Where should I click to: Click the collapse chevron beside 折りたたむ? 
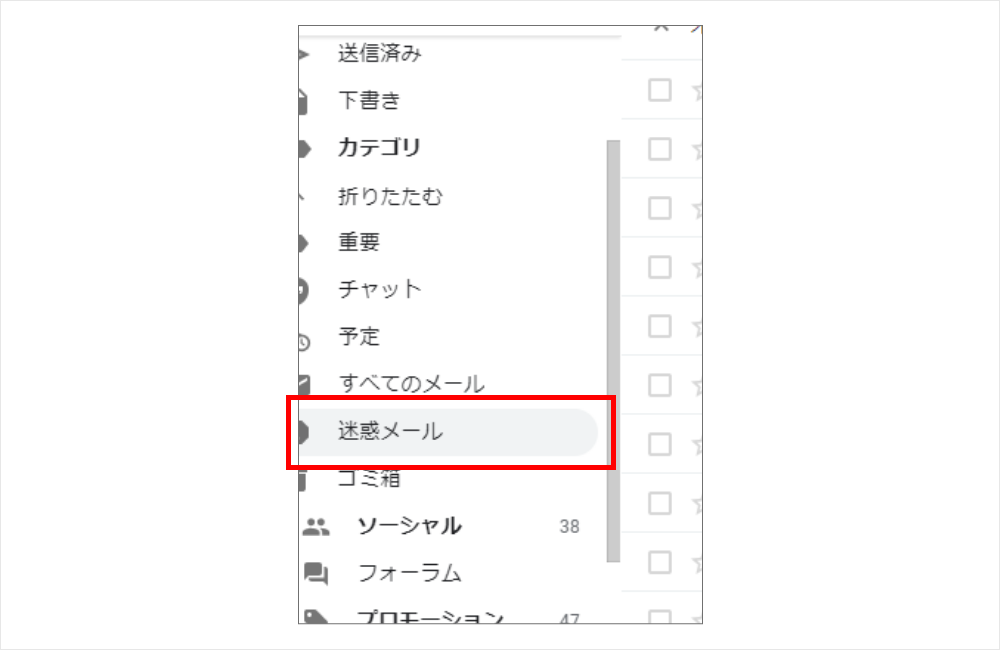(301, 196)
